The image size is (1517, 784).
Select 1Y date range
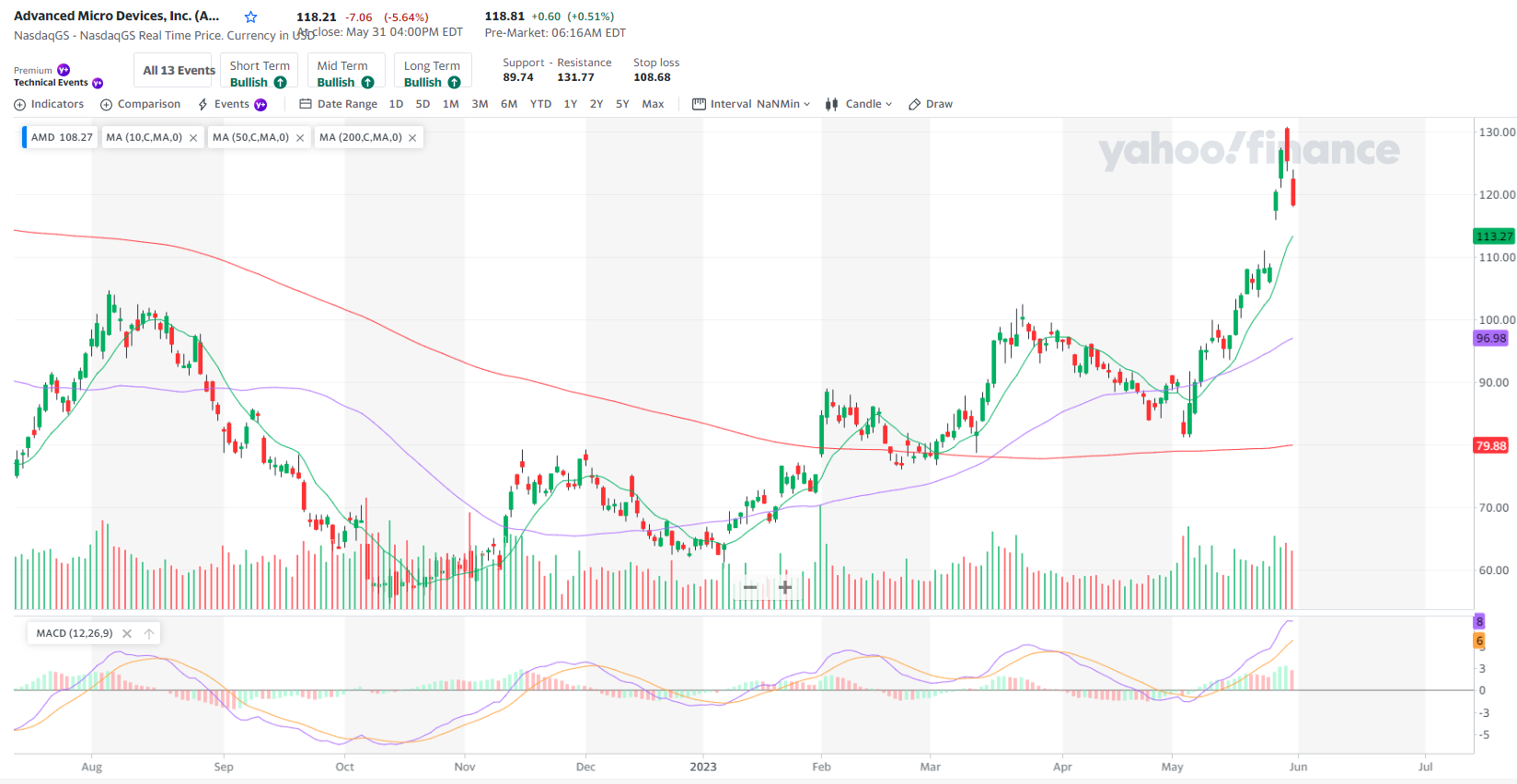[571, 104]
